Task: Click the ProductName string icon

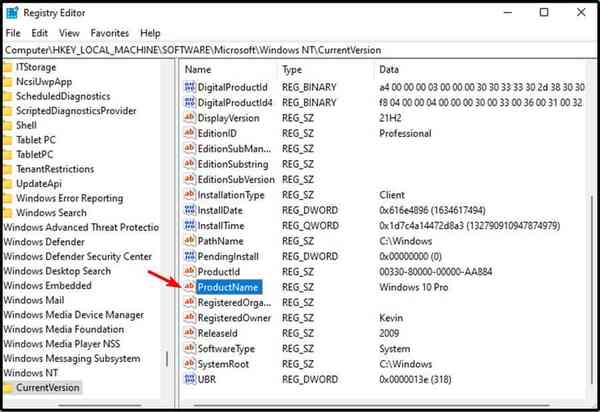Action: [x=190, y=287]
